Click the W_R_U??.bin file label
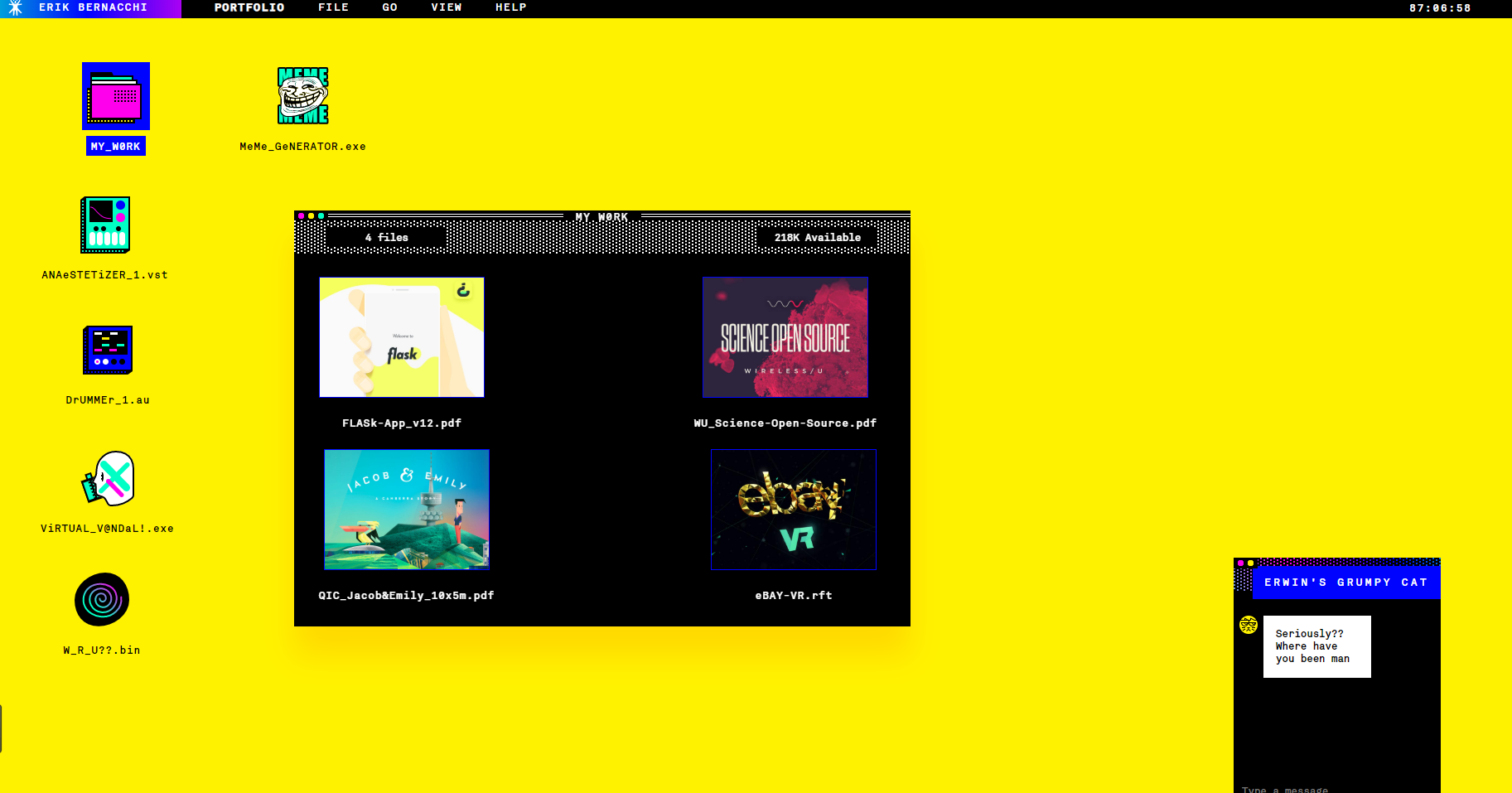 tap(102, 650)
